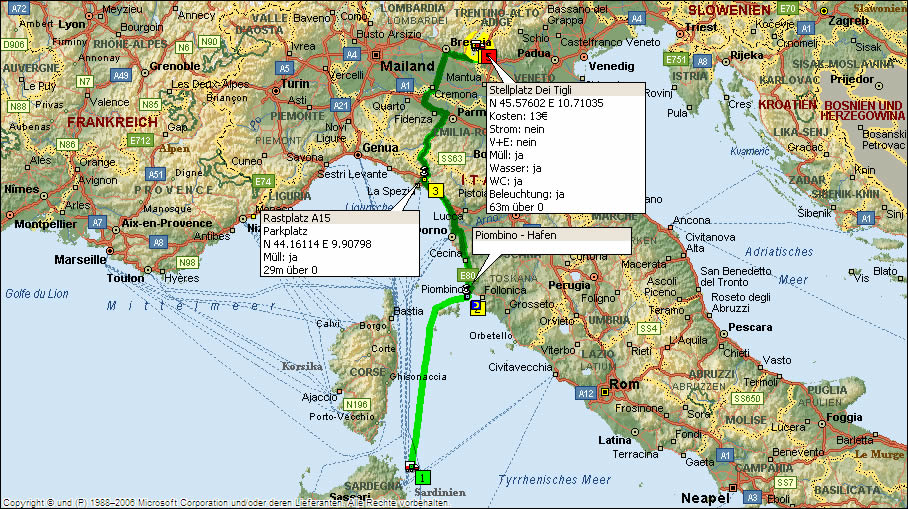Click the D906 road shield
Screen dimensions: 908x509
(14, 45)
